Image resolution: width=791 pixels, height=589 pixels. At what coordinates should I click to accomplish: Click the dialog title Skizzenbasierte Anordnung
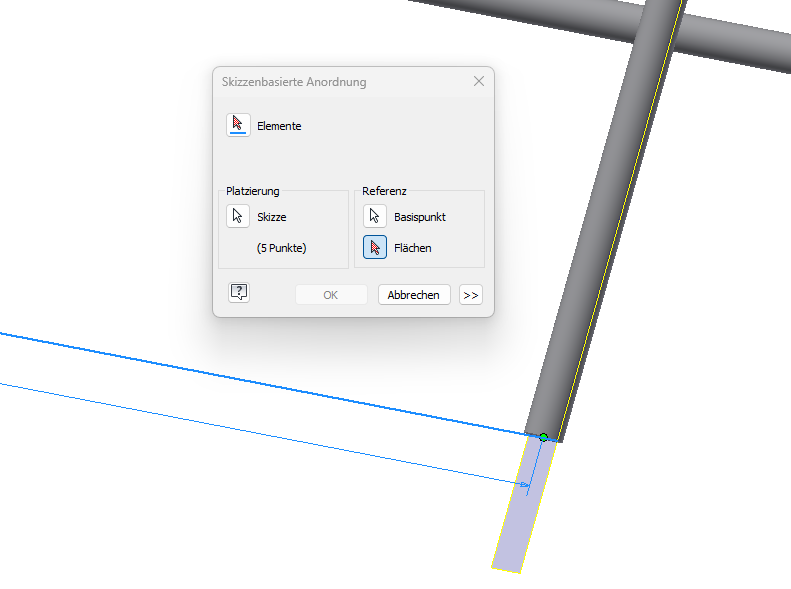[x=294, y=82]
